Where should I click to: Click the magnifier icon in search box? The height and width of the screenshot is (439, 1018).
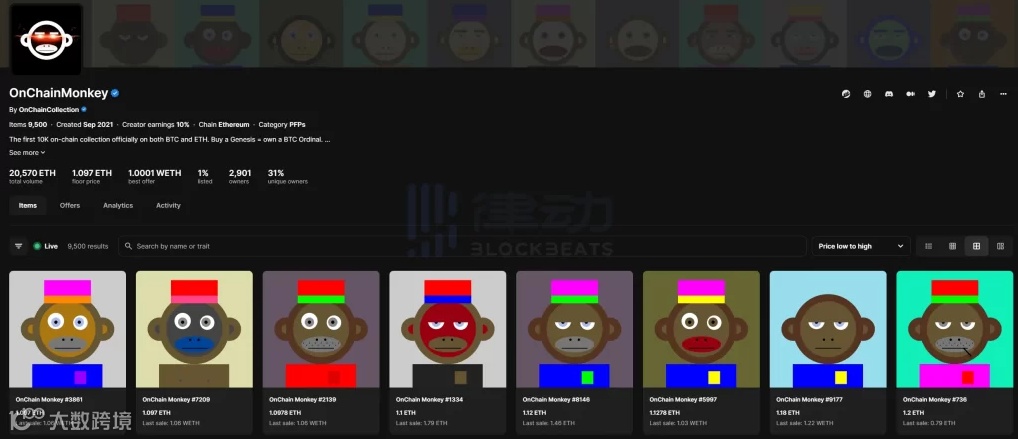(x=128, y=246)
